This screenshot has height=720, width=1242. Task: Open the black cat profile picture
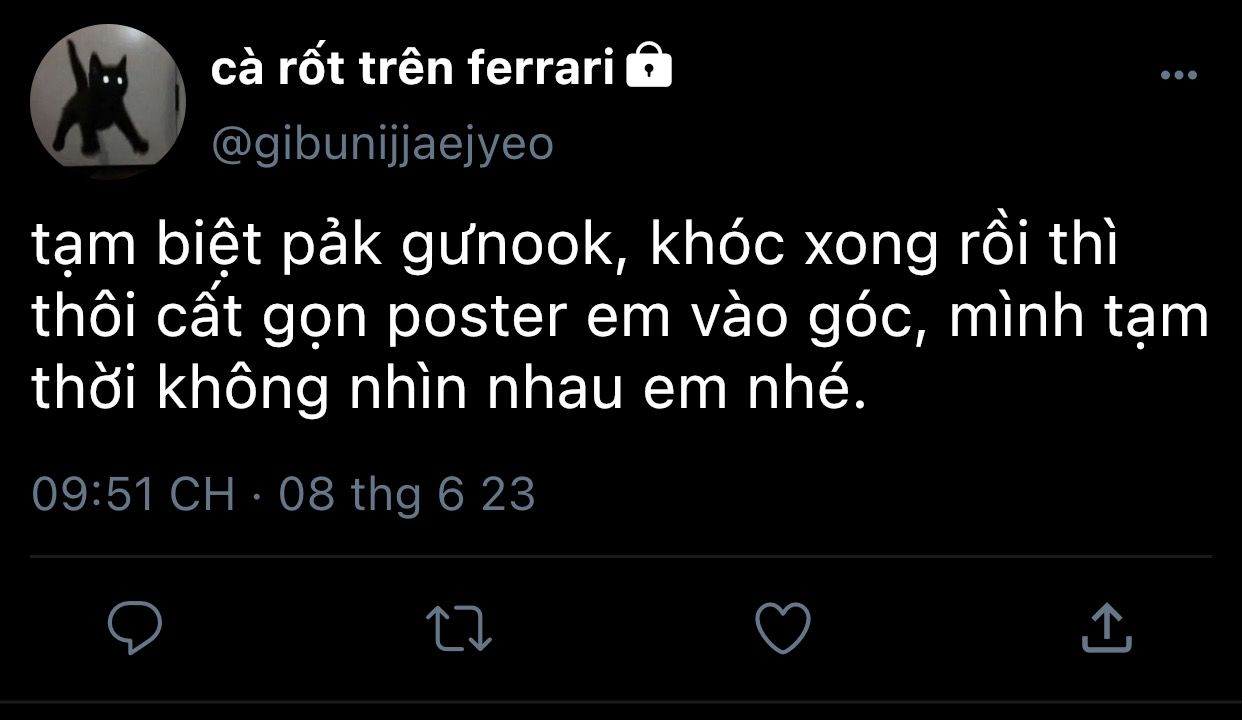108,102
